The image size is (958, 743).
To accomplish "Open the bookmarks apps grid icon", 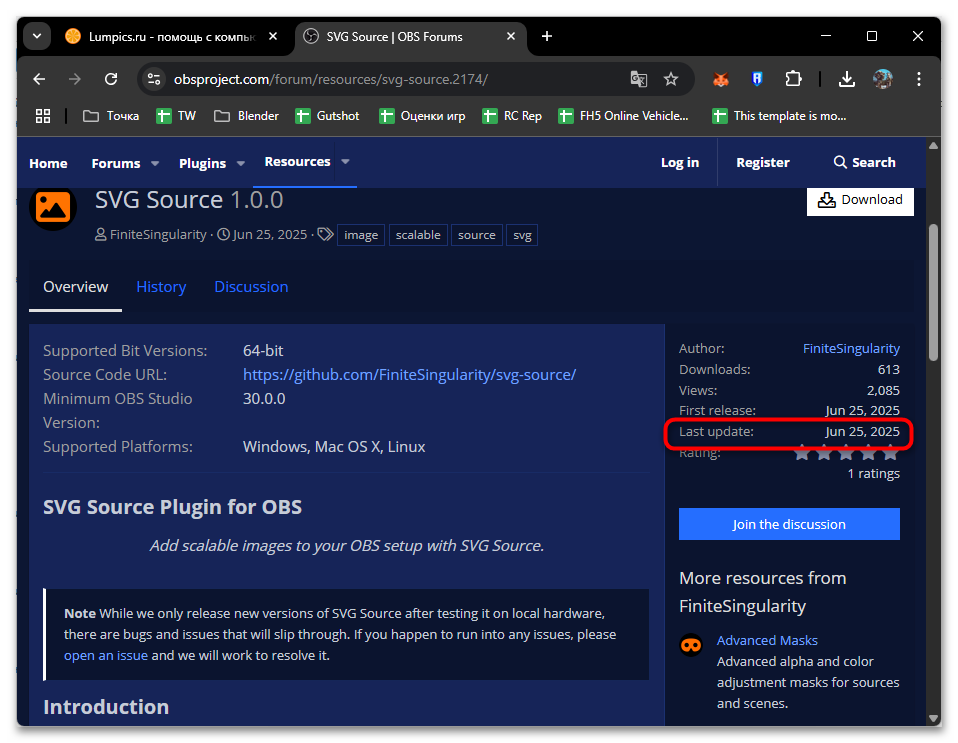I will click(x=43, y=116).
